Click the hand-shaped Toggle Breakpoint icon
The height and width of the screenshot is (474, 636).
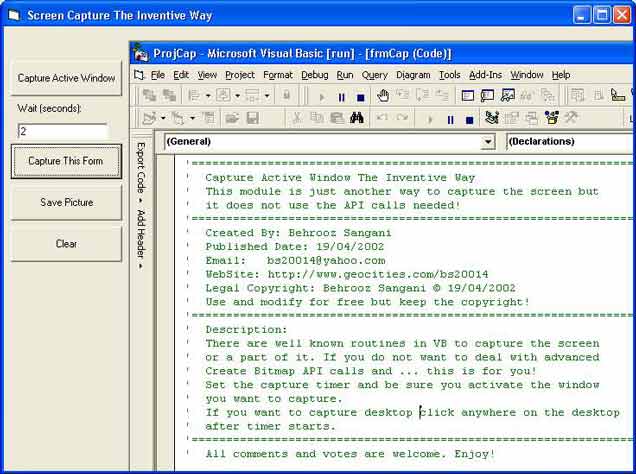click(x=383, y=96)
